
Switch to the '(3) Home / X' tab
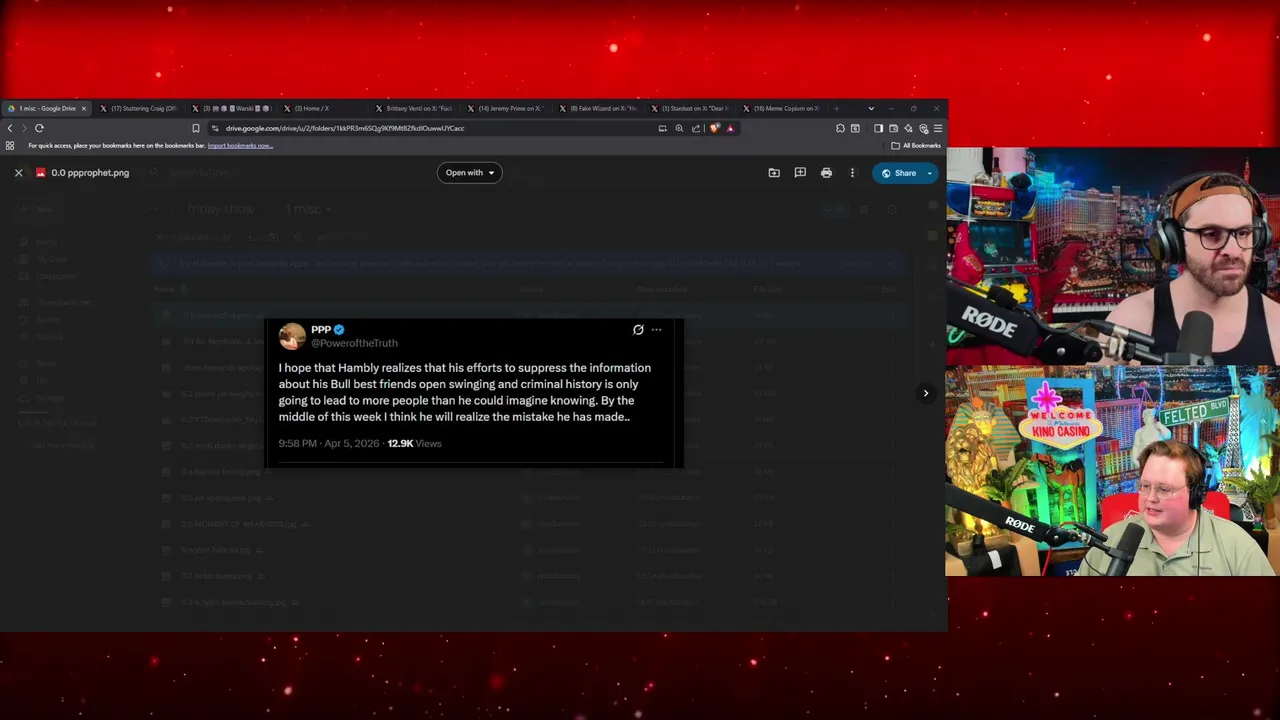[x=323, y=108]
